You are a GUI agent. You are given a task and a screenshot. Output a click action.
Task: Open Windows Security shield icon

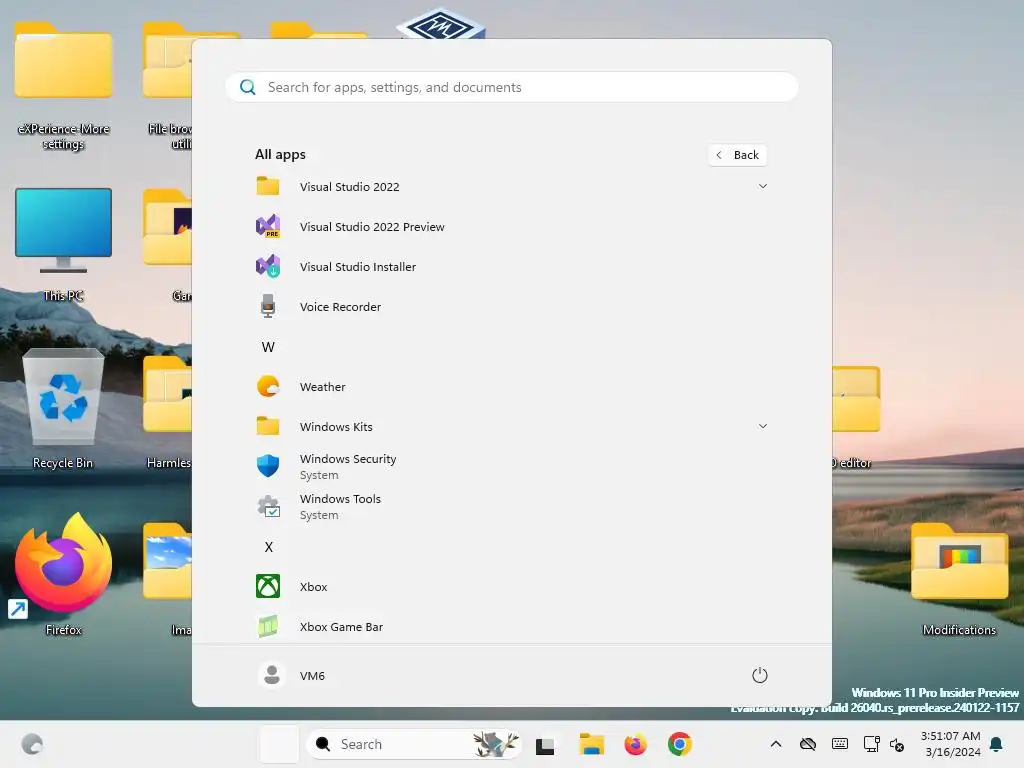(x=268, y=466)
